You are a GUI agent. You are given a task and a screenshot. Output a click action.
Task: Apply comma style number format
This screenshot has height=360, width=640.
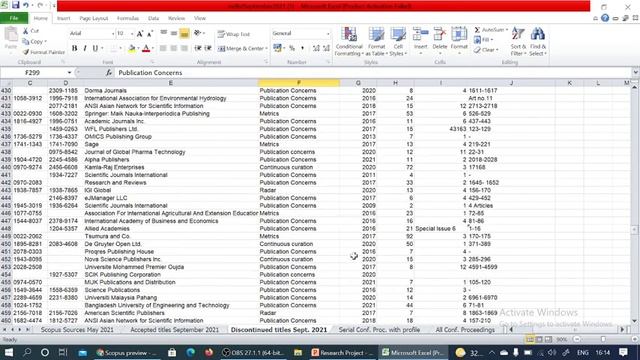tap(302, 48)
